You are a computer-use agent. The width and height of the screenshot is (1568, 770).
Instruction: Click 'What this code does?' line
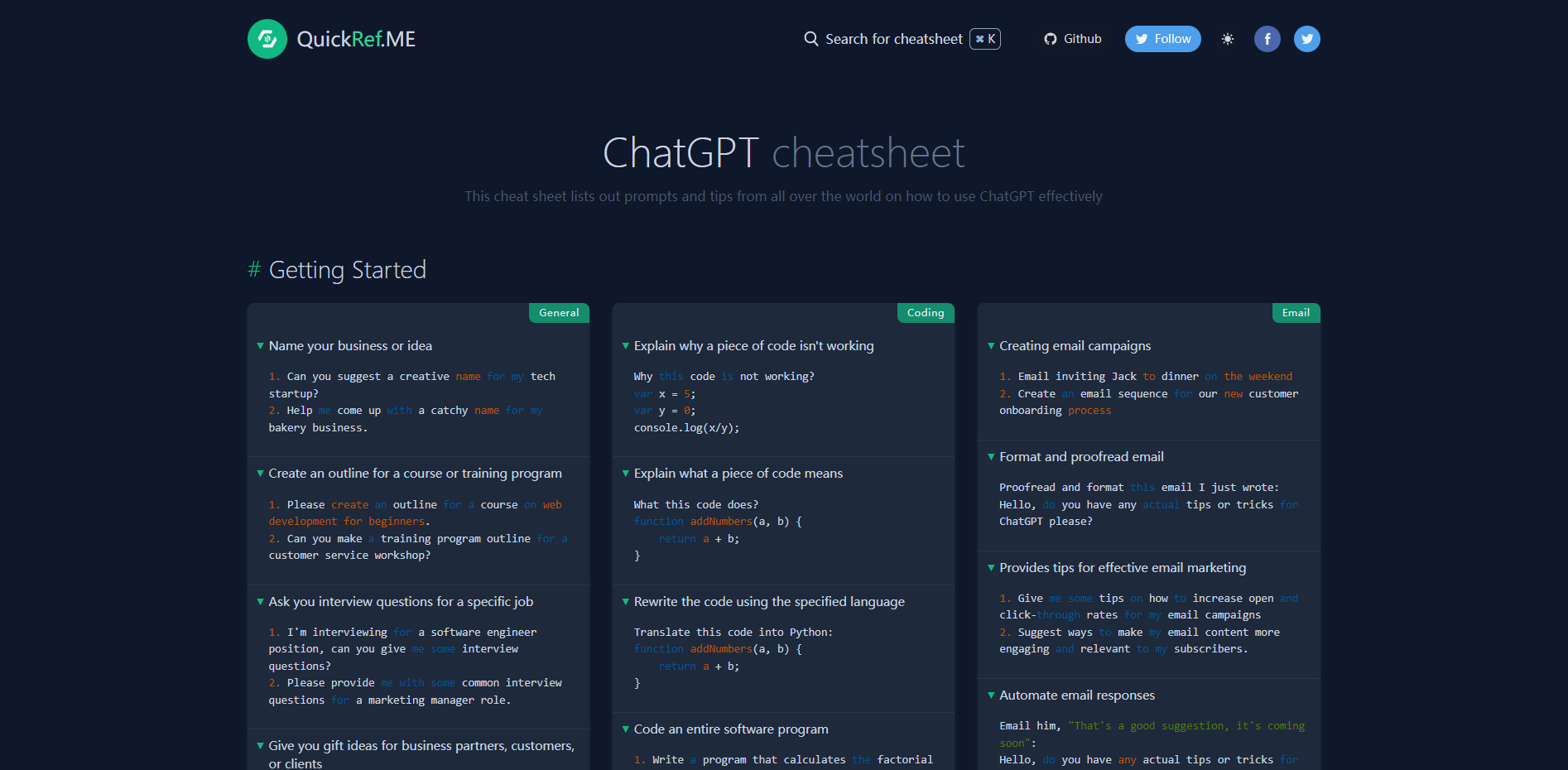point(696,505)
